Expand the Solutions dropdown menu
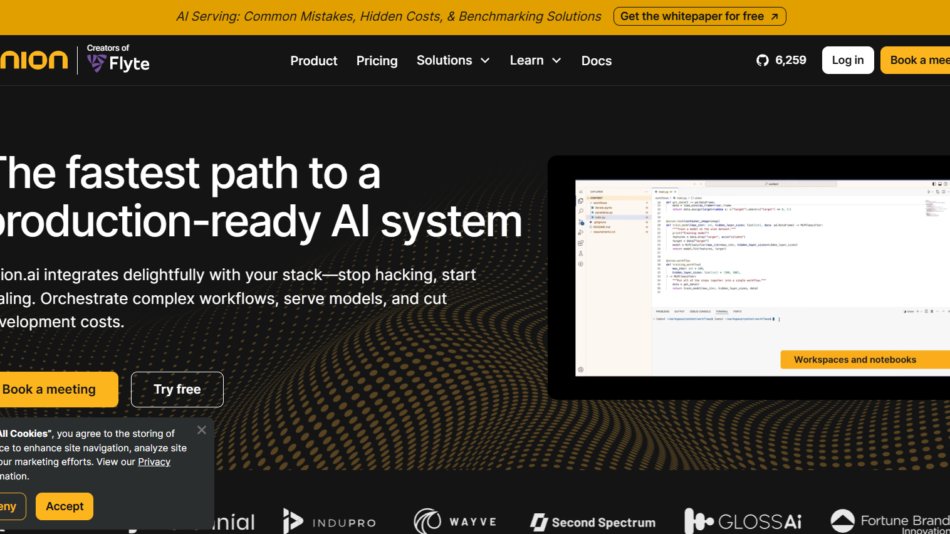Screen dimensions: 950x534 [453, 61]
